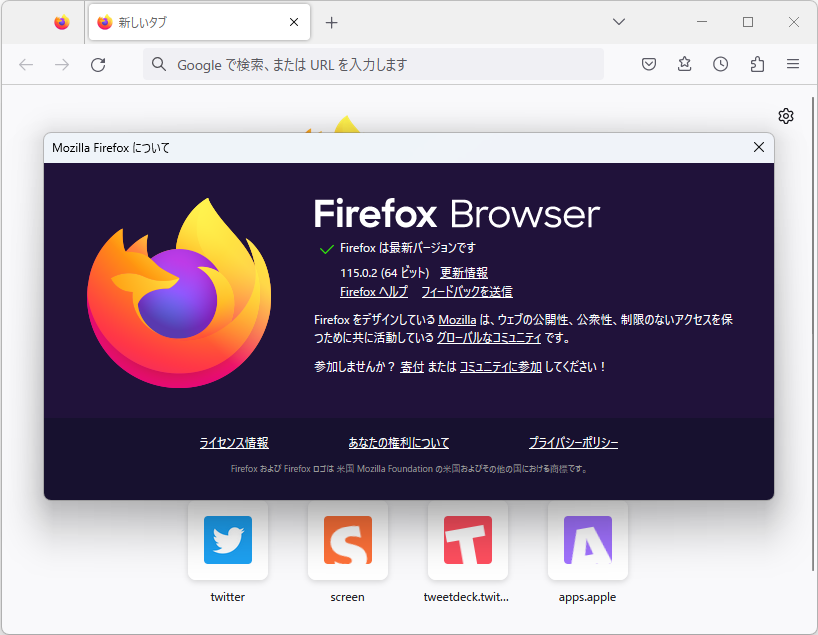Image resolution: width=818 pixels, height=635 pixels.
Task: Open the list-all-tabs chevron
Action: (x=618, y=22)
